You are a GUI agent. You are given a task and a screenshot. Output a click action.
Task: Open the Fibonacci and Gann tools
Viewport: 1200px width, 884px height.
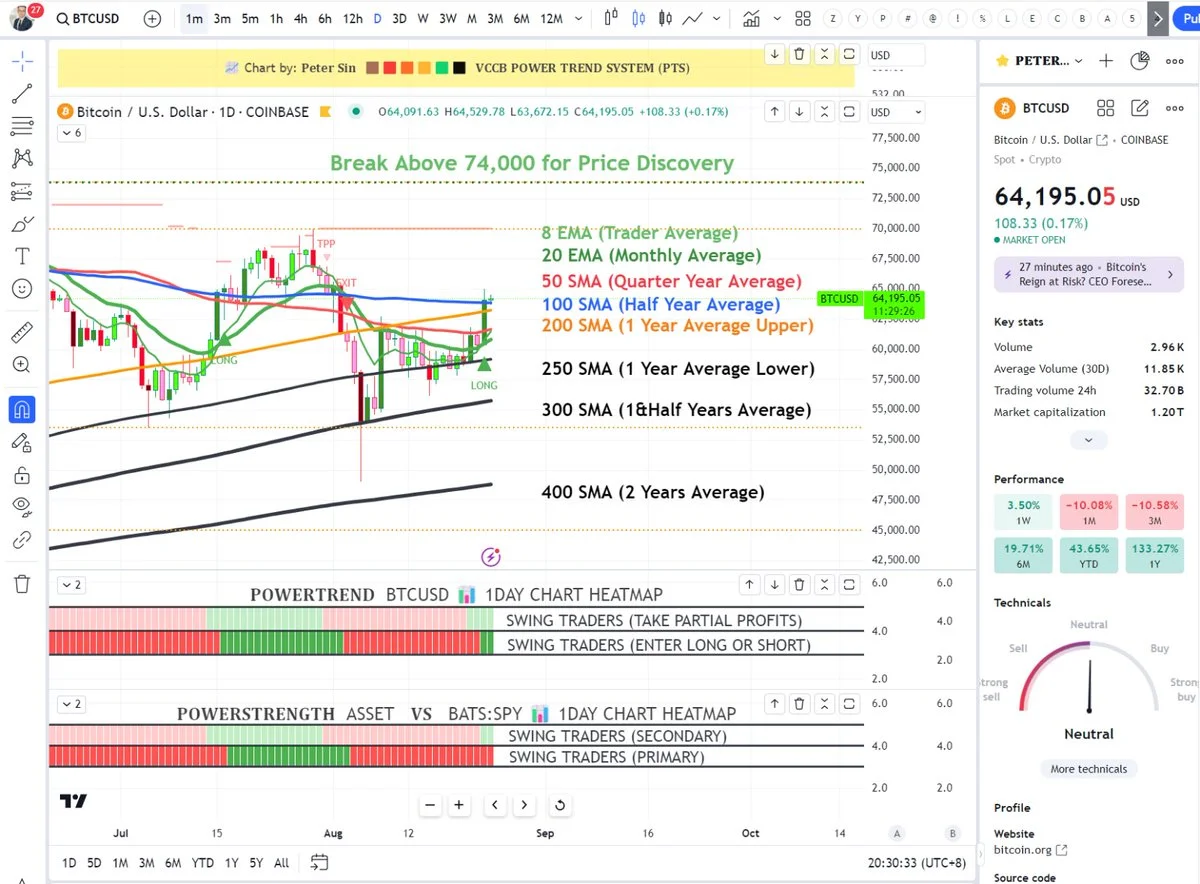tap(22, 126)
